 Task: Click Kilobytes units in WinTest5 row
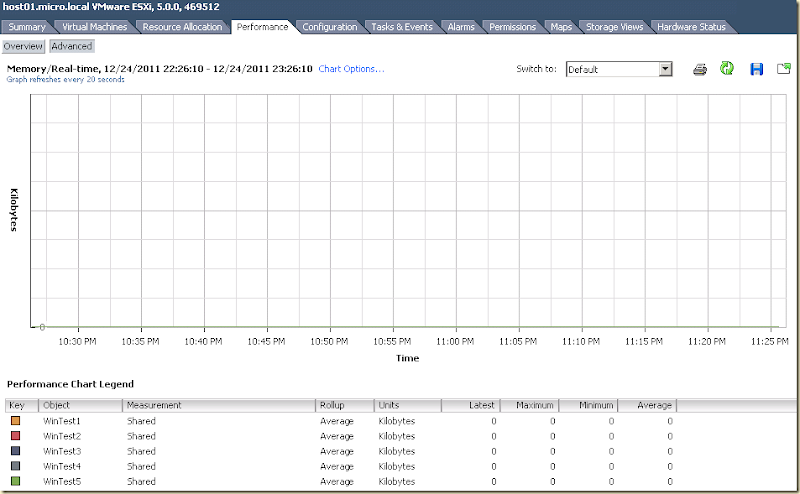pyautogui.click(x=396, y=481)
